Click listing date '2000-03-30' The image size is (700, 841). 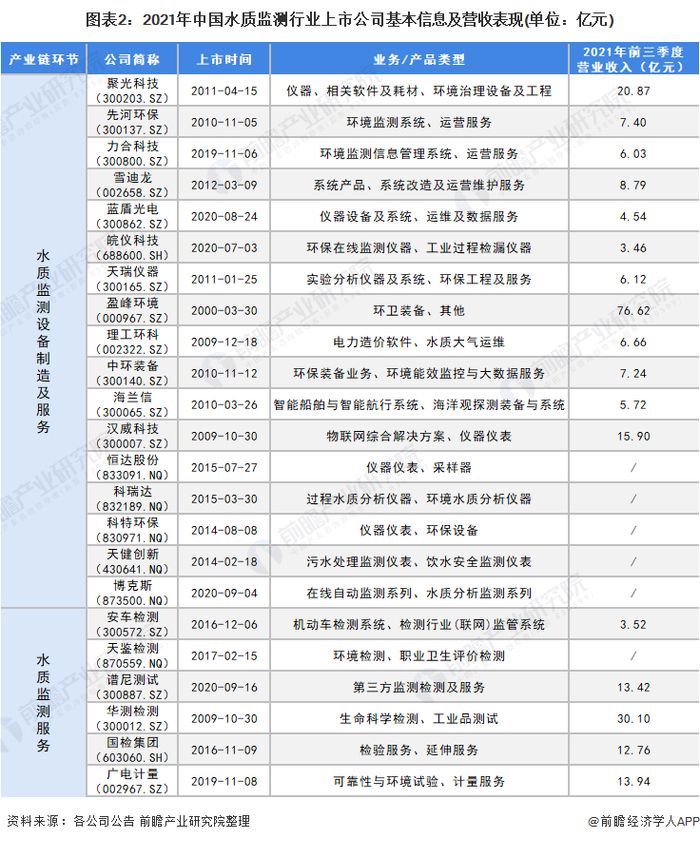[224, 311]
